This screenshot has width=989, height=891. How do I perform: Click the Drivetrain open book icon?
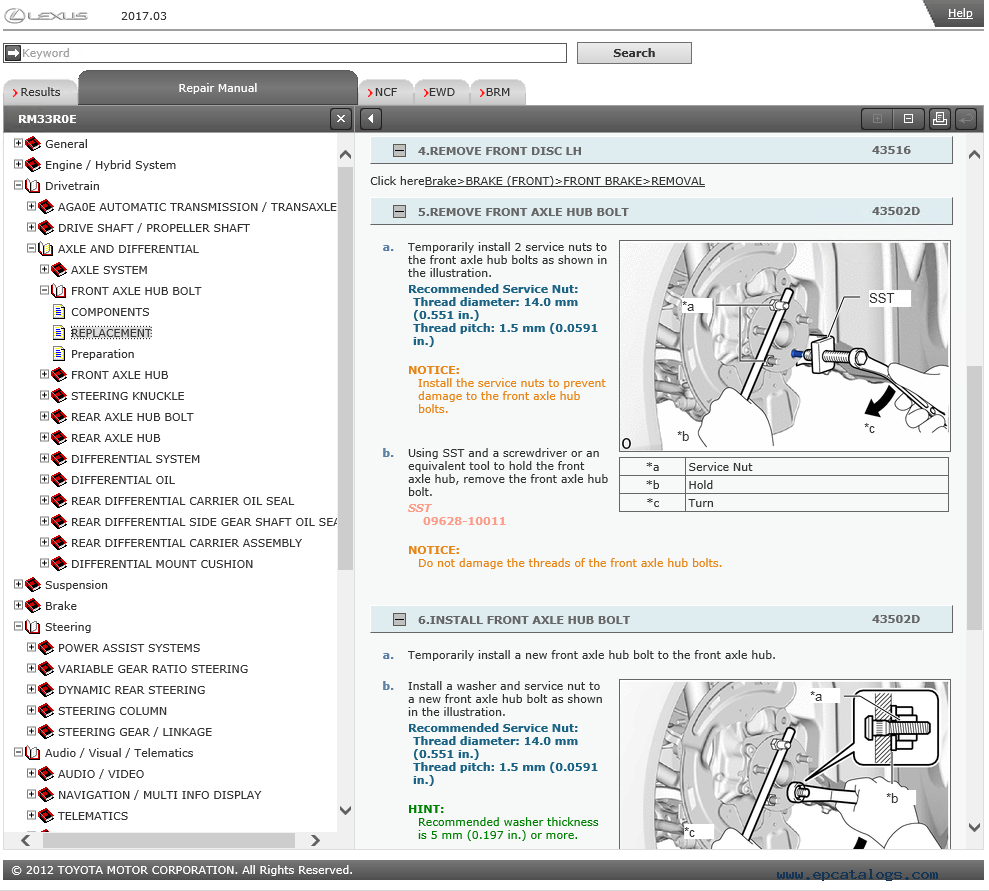(33, 186)
